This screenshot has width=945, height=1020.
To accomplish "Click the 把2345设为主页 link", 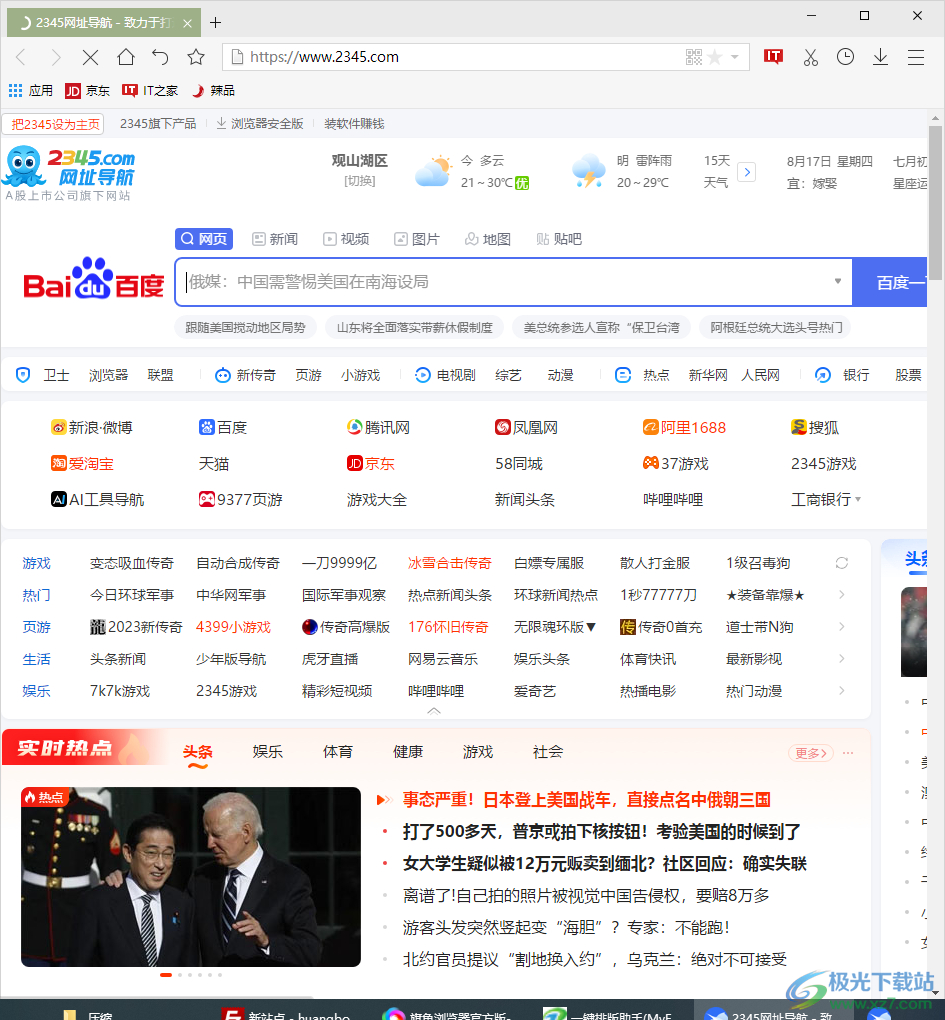I will (x=53, y=123).
